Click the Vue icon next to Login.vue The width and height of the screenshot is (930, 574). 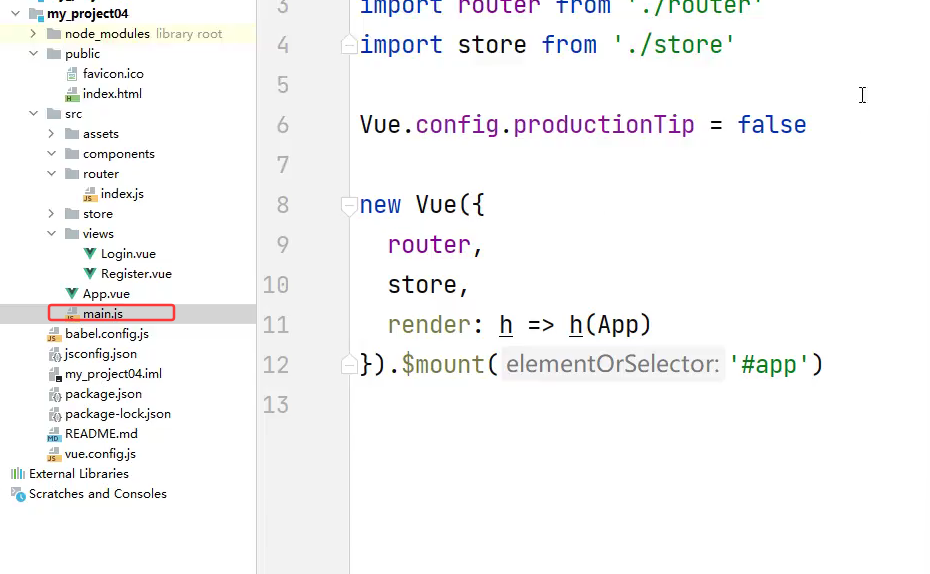[x=90, y=254]
